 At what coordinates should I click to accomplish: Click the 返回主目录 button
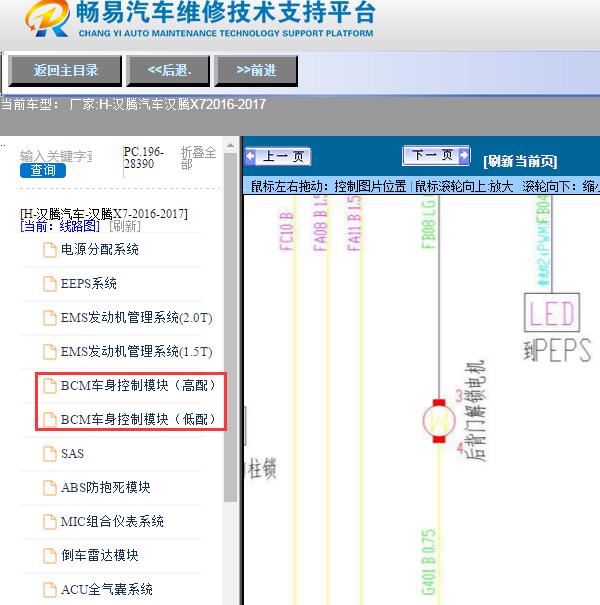65,70
